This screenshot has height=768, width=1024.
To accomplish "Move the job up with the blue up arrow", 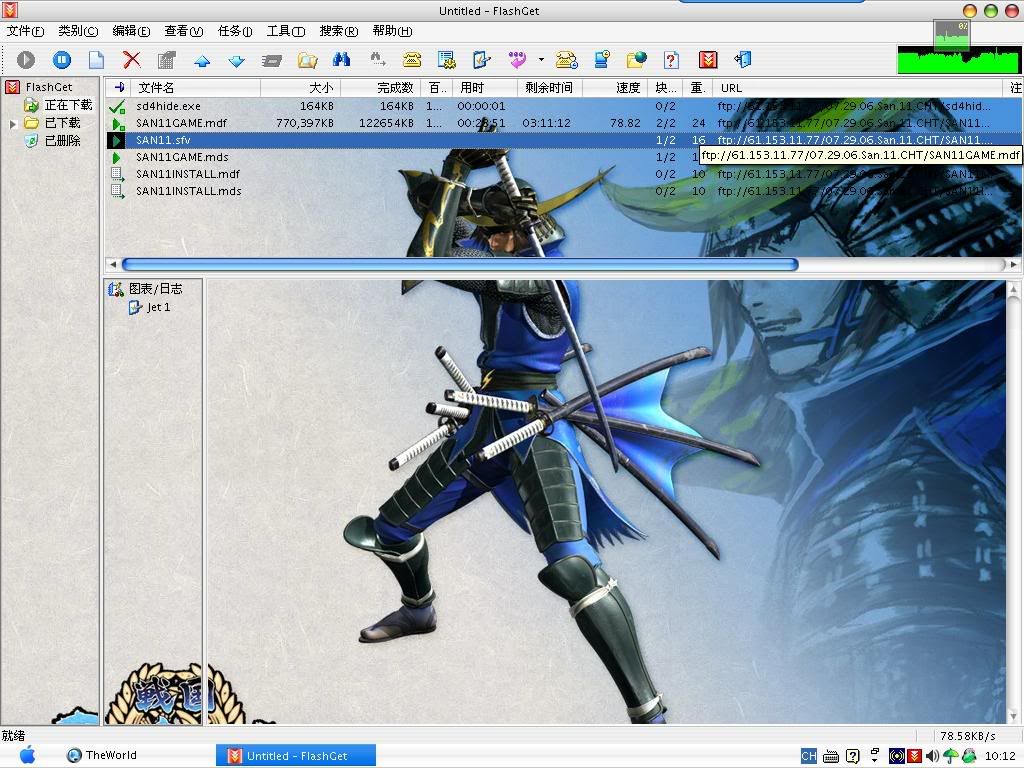I will pos(202,61).
